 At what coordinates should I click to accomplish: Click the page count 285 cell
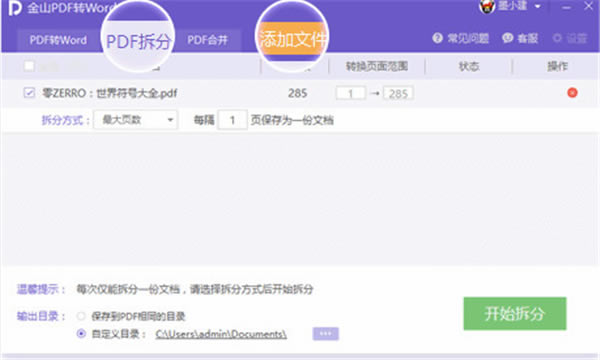click(x=297, y=93)
